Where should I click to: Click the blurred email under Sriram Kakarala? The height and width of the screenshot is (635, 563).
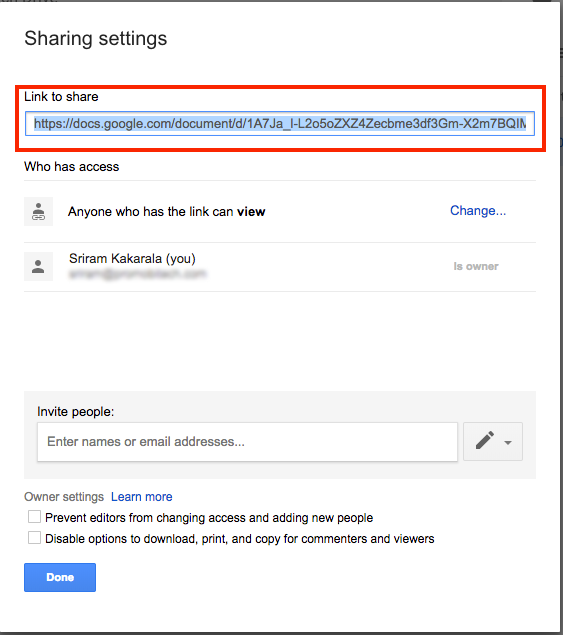[x=138, y=274]
